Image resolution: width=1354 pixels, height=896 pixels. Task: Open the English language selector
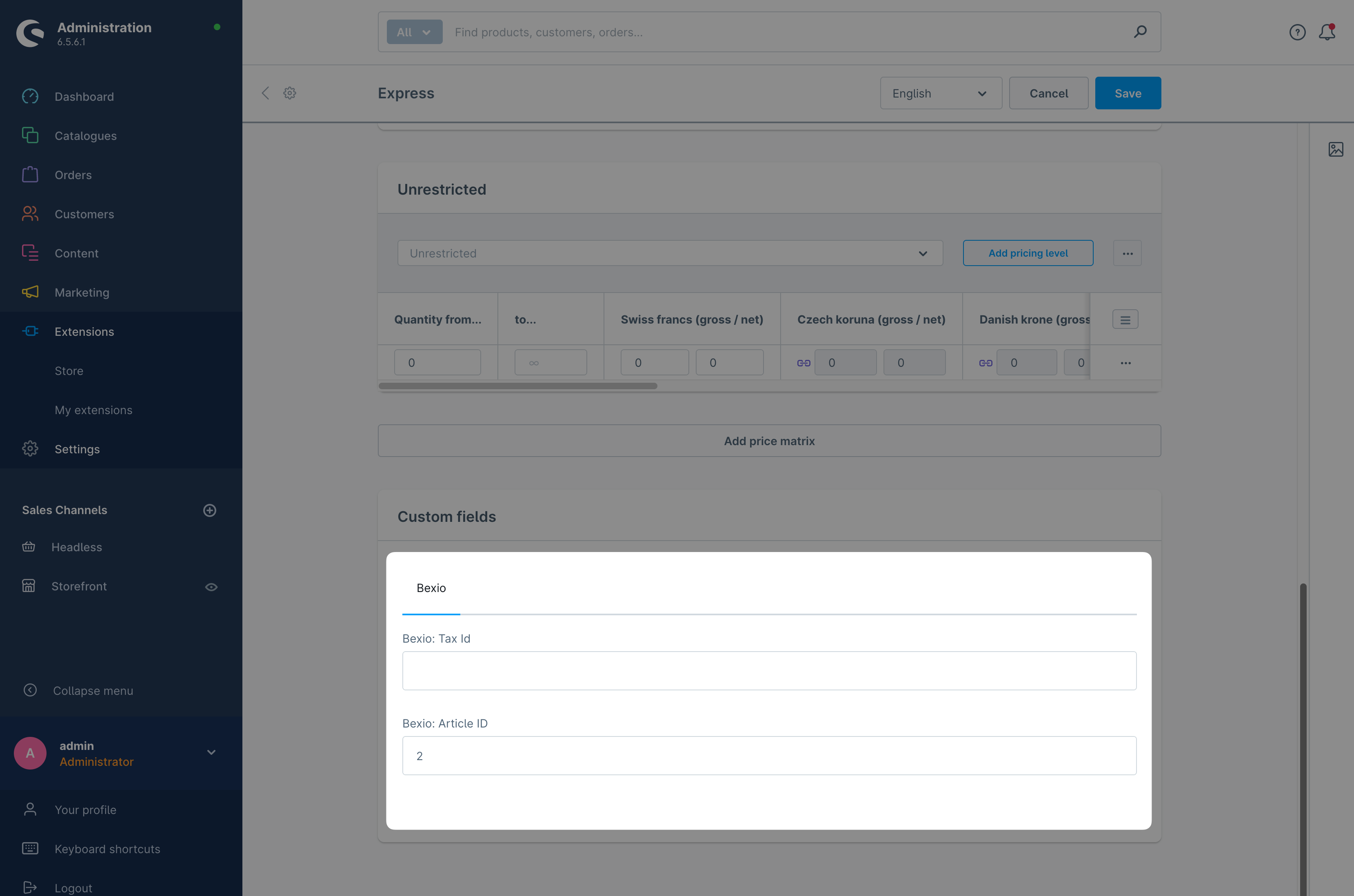click(x=940, y=93)
